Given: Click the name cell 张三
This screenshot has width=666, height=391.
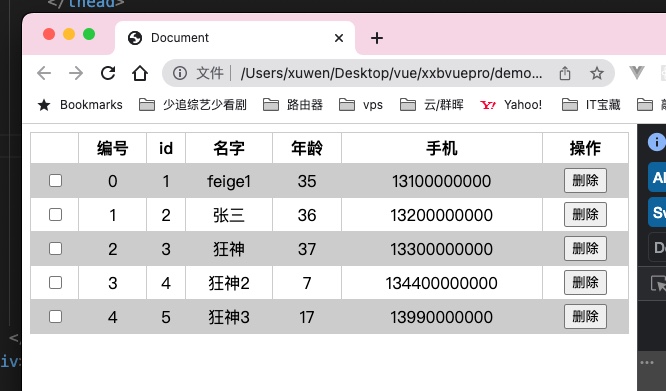Looking at the screenshot, I should tap(229, 215).
